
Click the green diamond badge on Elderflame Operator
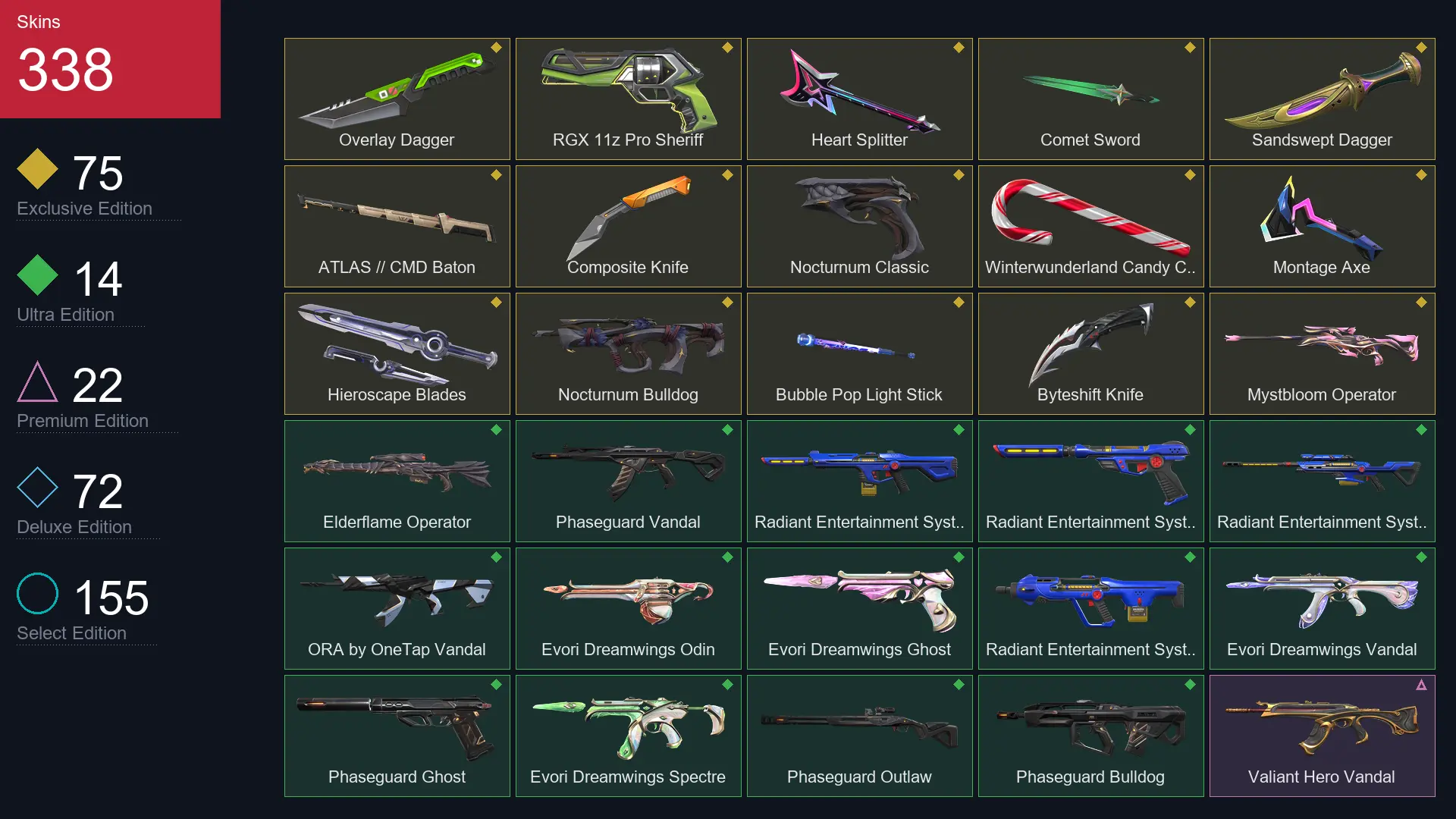(496, 430)
